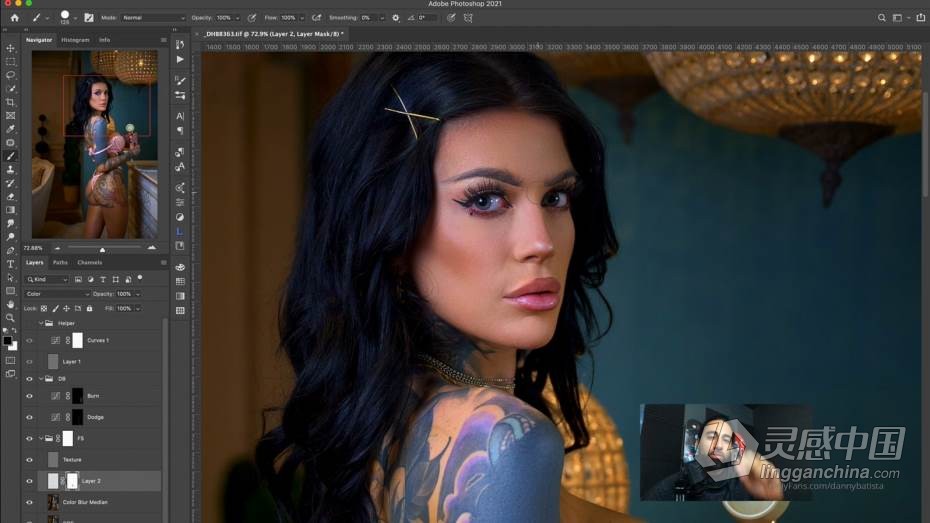The height and width of the screenshot is (523, 930).
Task: Open the brush Opacity dropdown
Action: (238, 18)
